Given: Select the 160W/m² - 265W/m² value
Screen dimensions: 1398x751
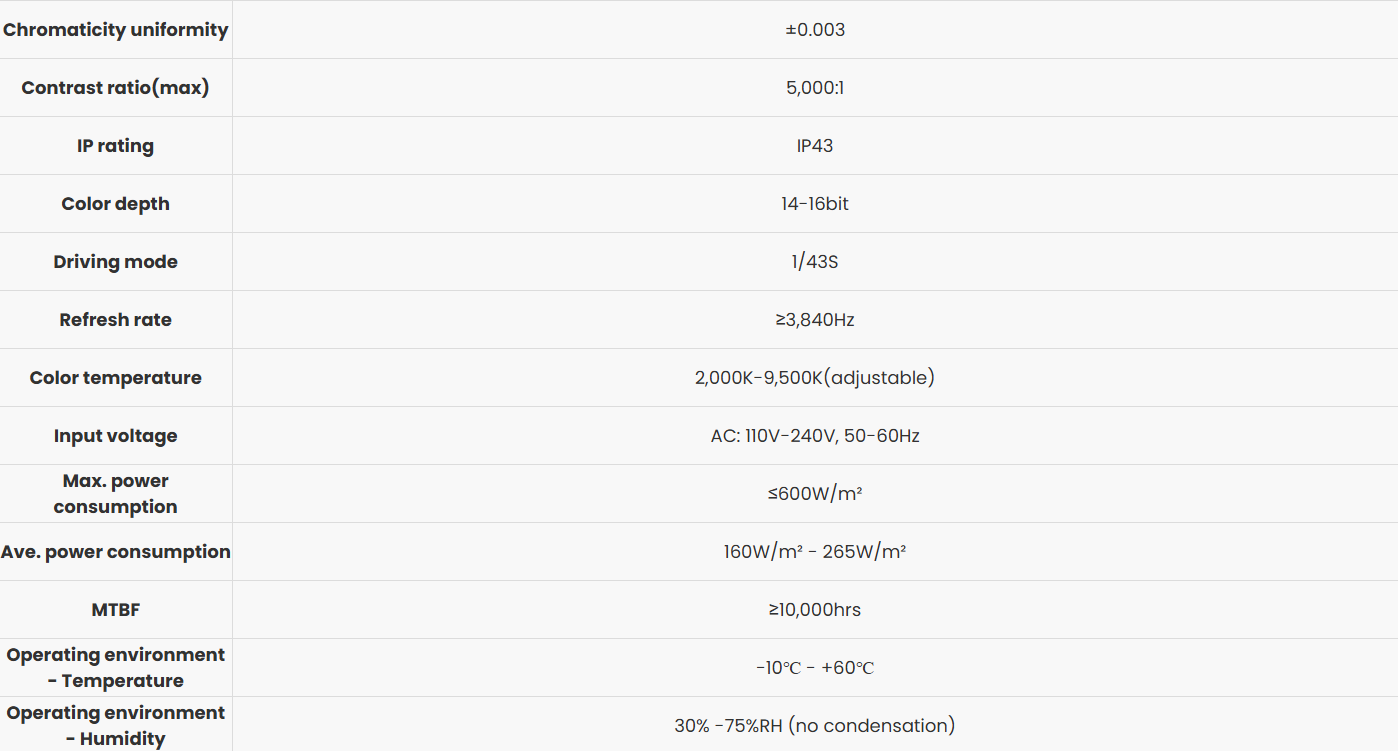Looking at the screenshot, I should click(815, 552).
